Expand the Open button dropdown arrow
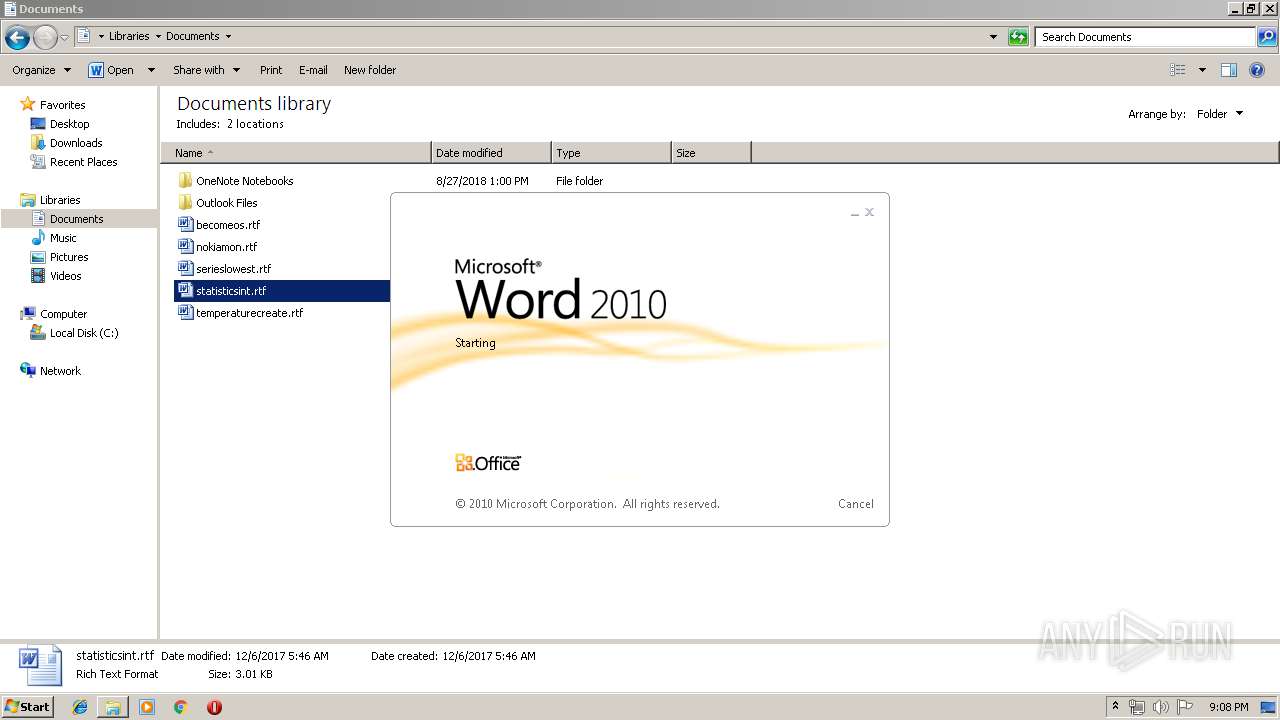Viewport: 1280px width, 720px height. click(151, 70)
